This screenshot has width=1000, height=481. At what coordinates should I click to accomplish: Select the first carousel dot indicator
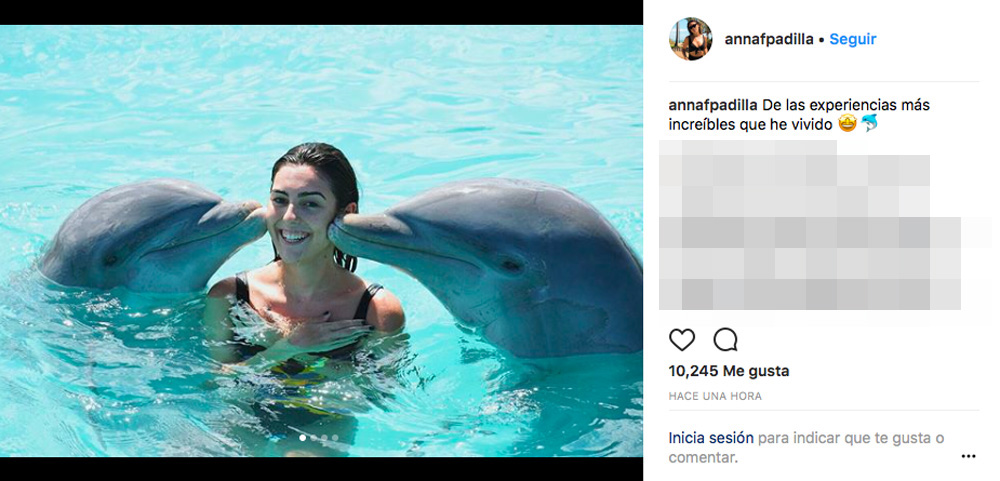(301, 438)
